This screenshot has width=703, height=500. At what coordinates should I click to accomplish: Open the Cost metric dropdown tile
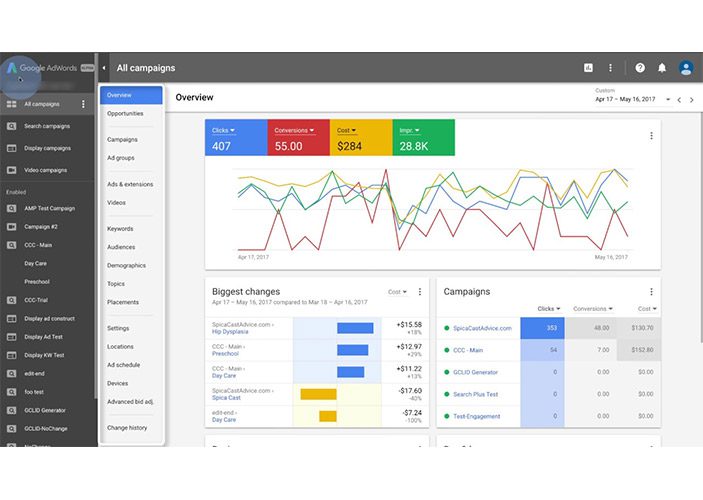[361, 138]
